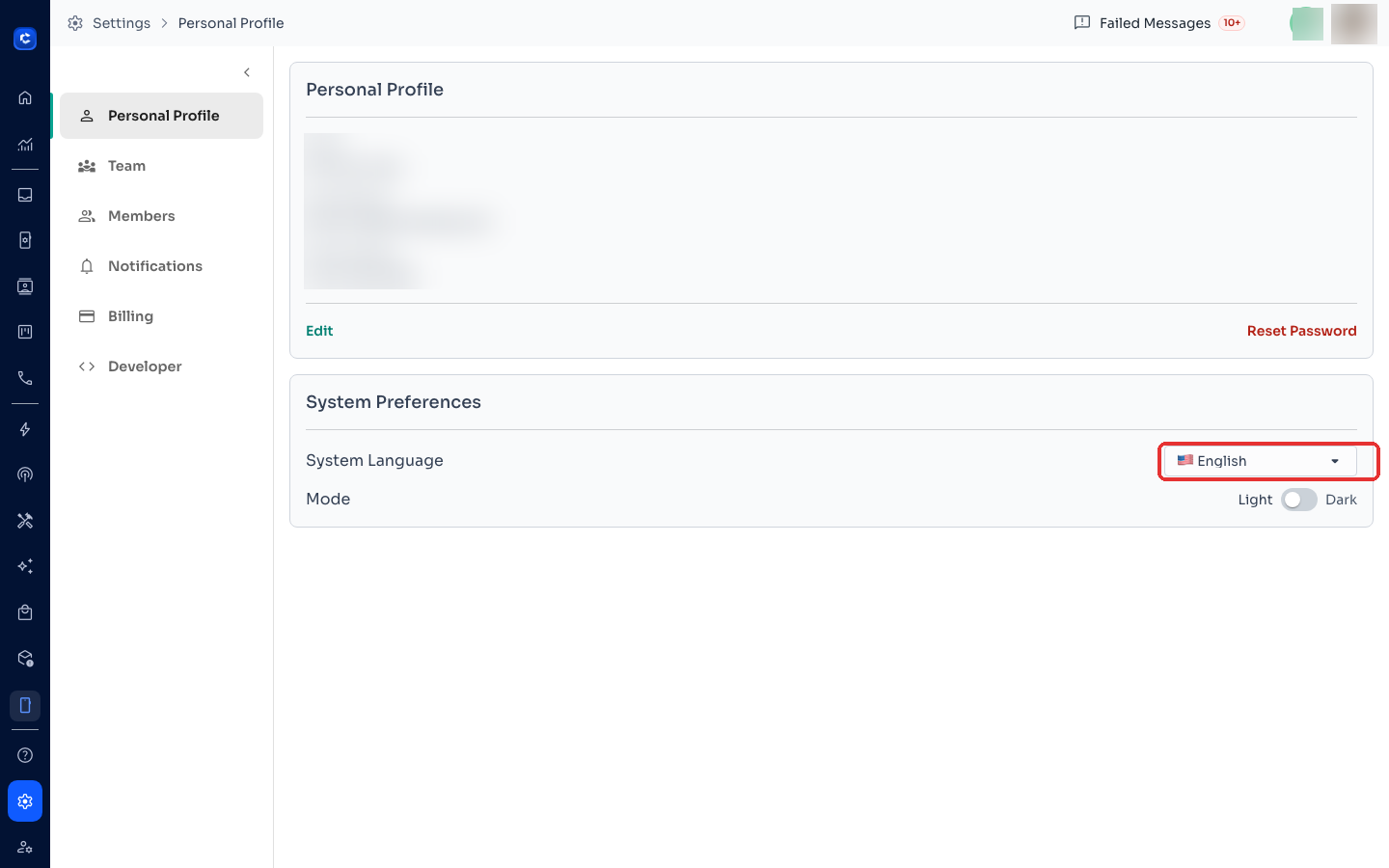Click the app logo in the sidebar

pos(25,39)
